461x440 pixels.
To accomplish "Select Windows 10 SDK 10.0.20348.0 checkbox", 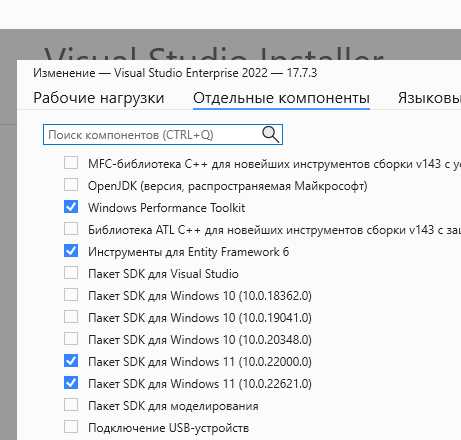I will [x=71, y=339].
